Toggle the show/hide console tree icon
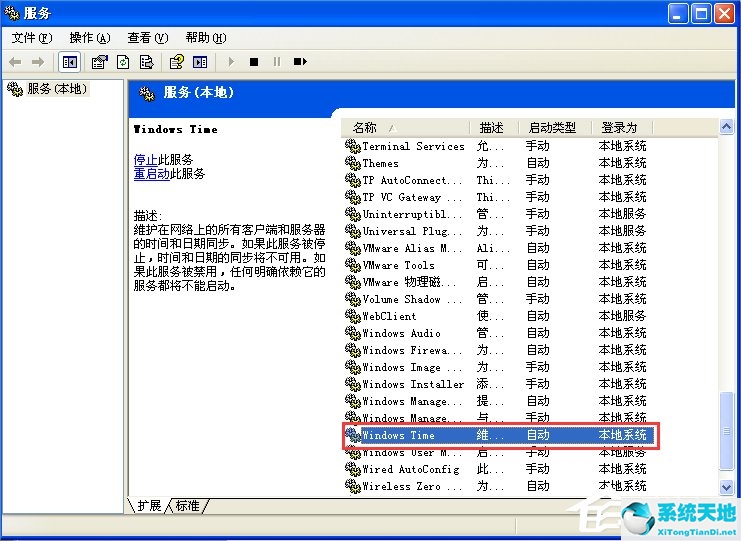 click(69, 62)
